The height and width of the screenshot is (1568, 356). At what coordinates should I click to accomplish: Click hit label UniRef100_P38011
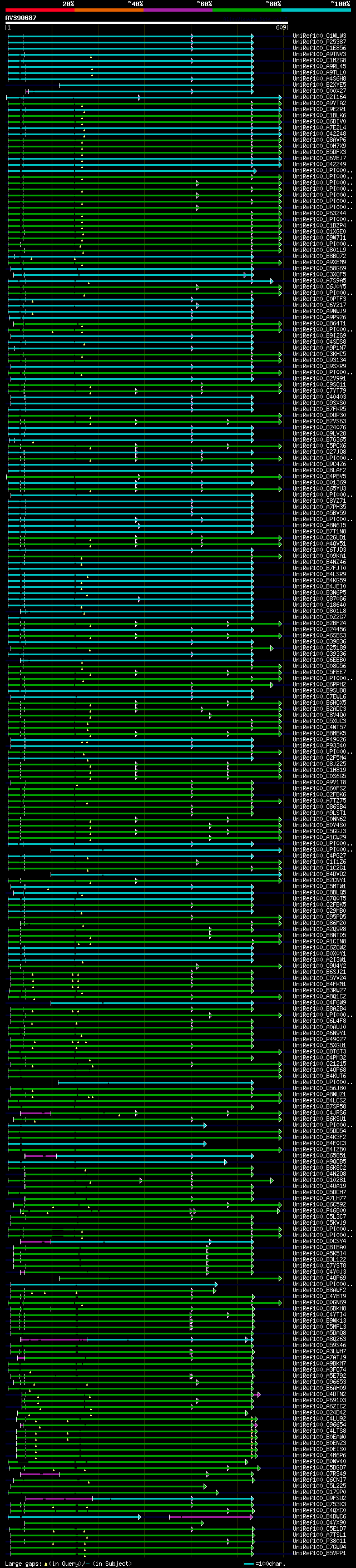(x=319, y=1541)
